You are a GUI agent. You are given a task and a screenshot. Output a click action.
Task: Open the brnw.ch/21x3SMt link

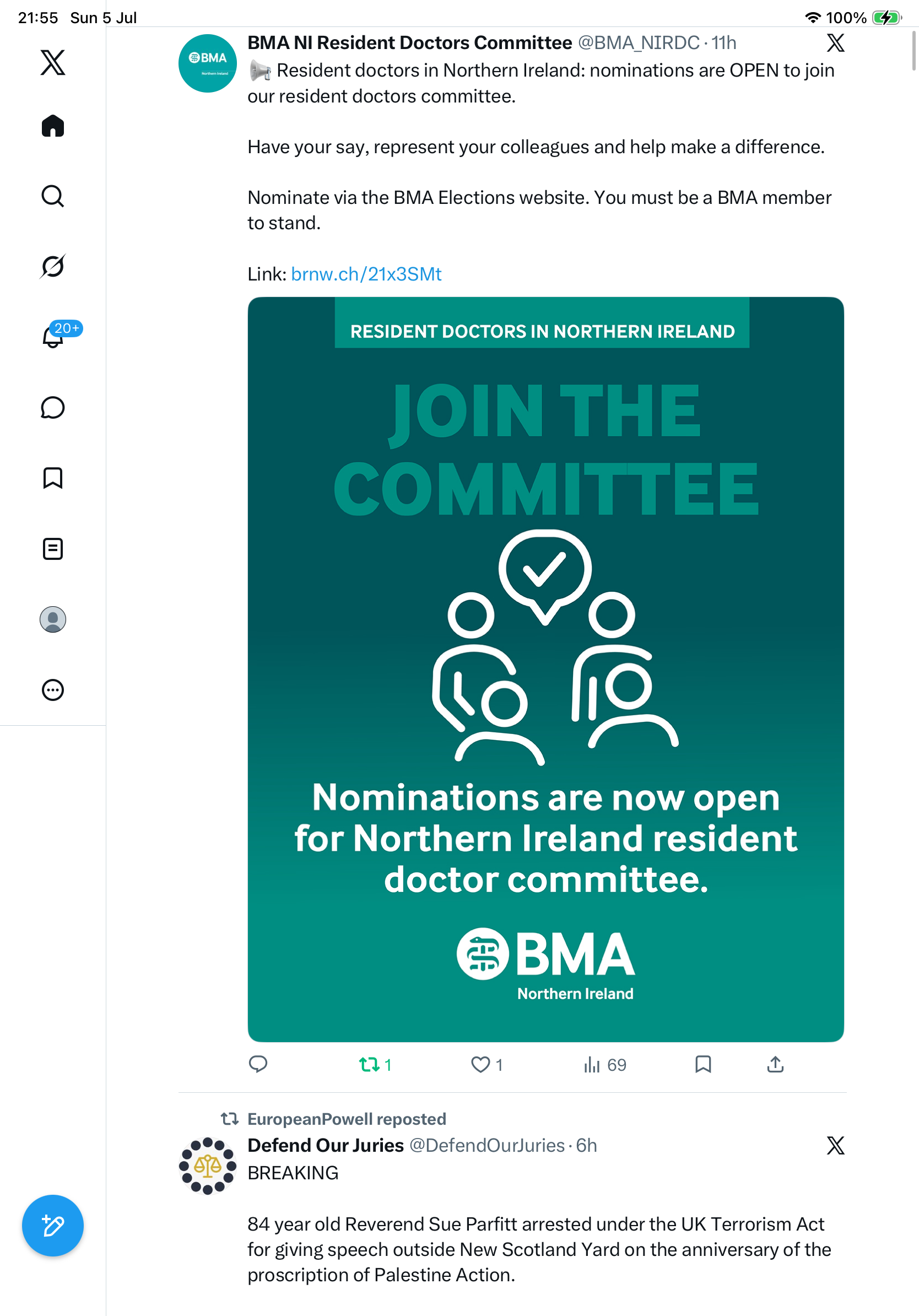366,274
